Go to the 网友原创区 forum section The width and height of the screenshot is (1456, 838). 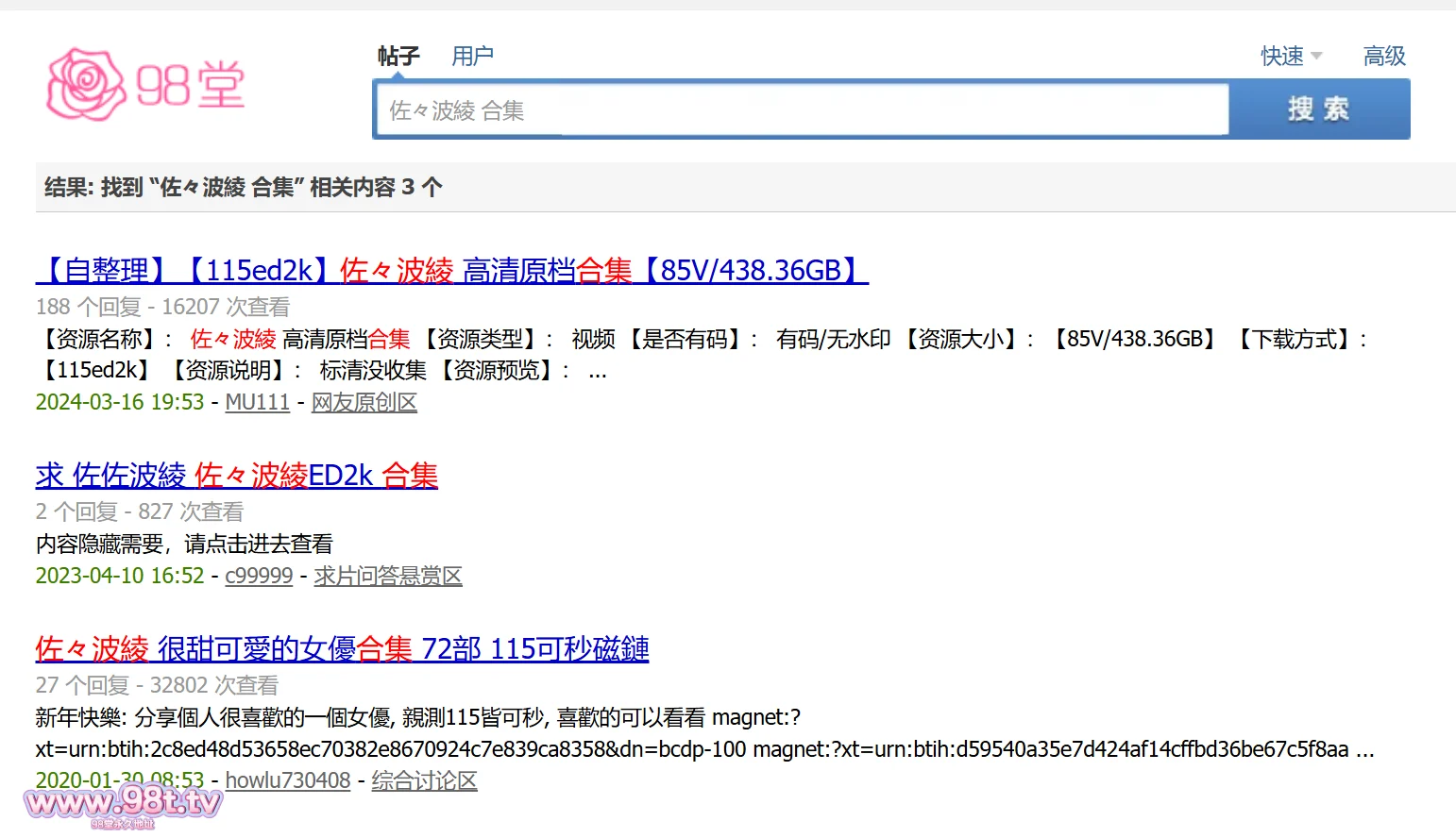[364, 403]
